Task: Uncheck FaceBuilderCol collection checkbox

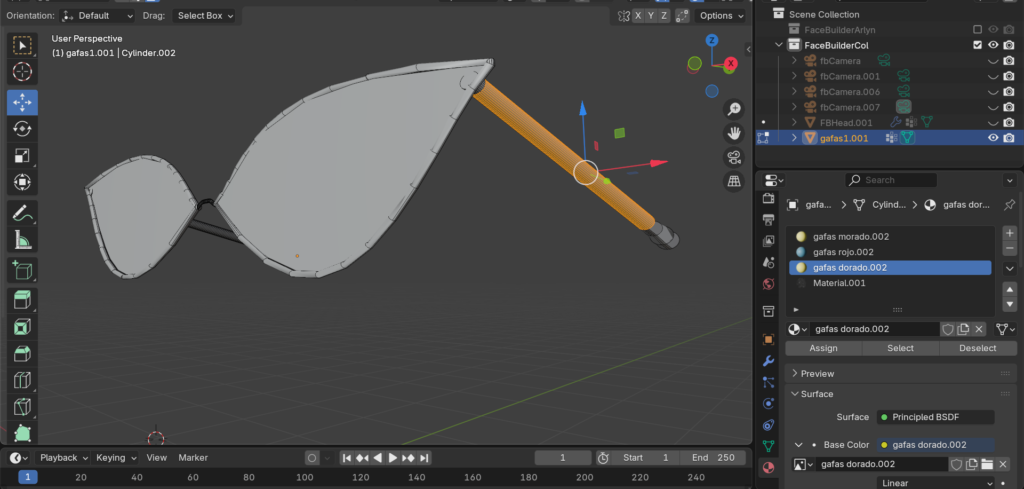Action: pyautogui.click(x=977, y=45)
